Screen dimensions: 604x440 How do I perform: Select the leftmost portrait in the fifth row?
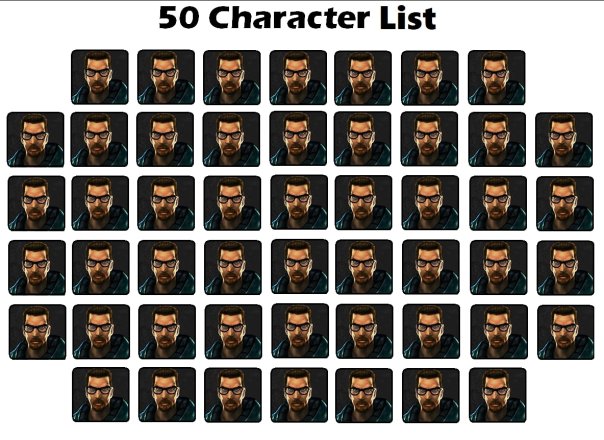coord(37,332)
